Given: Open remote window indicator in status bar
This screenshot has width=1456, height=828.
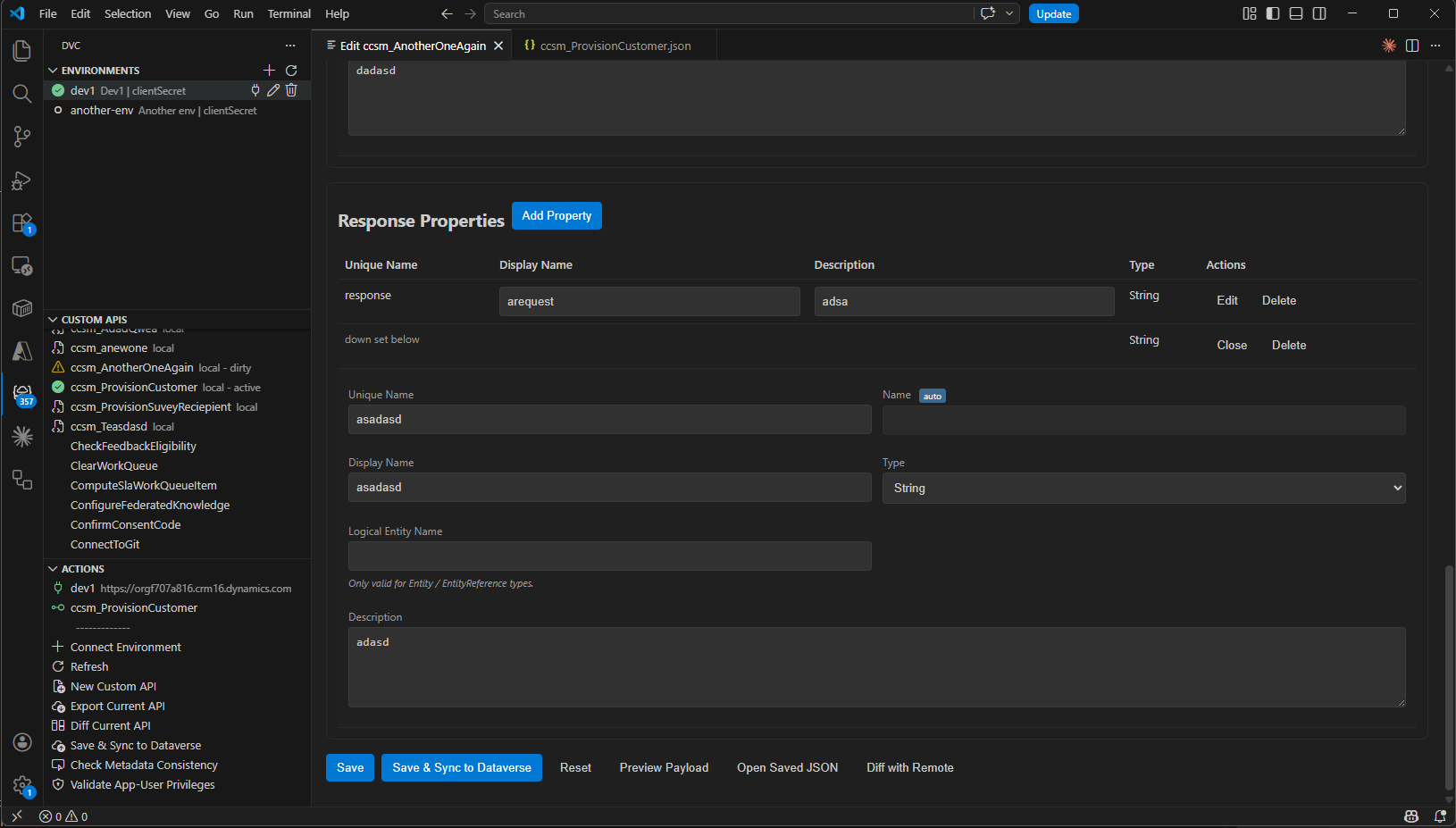Looking at the screenshot, I should (x=17, y=816).
